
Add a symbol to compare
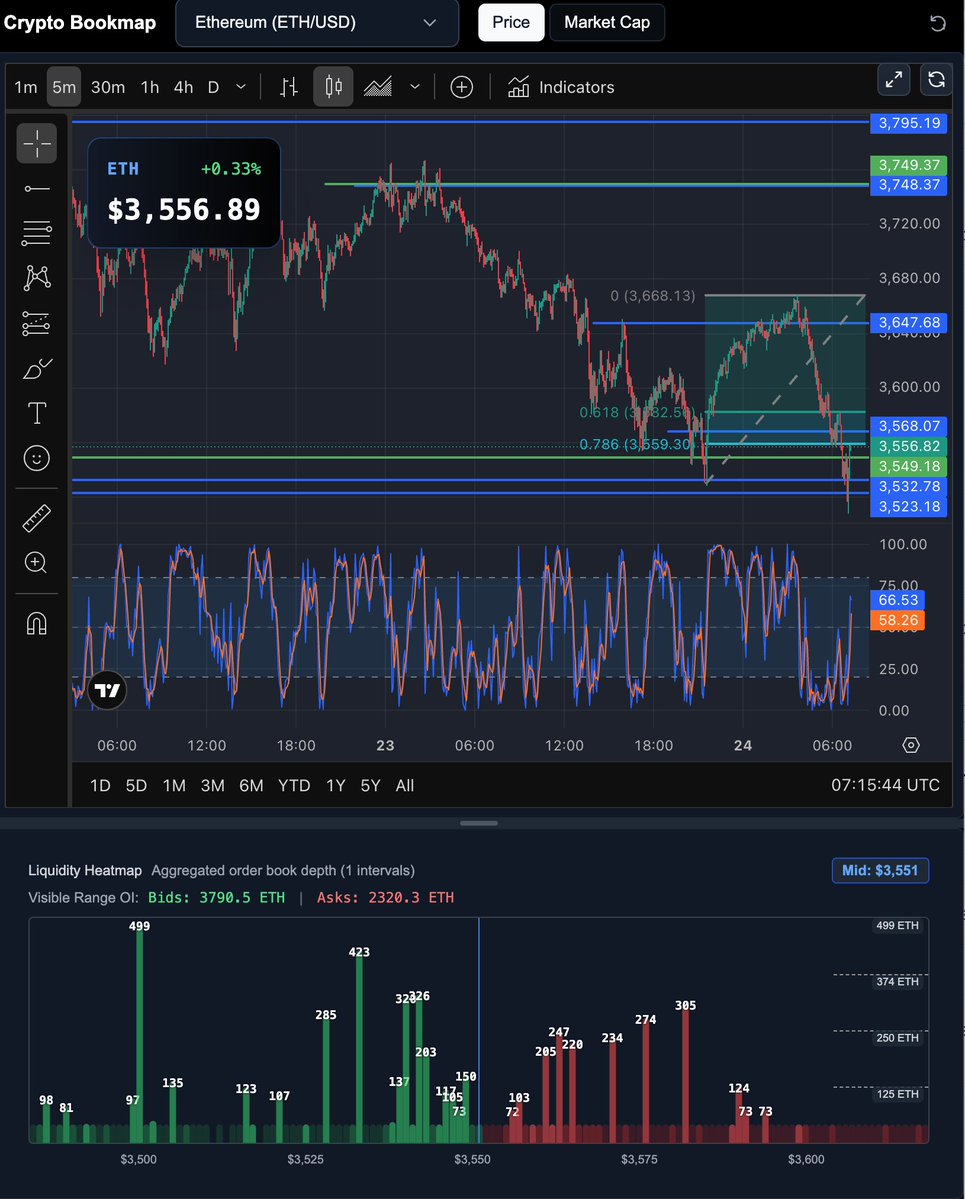click(462, 87)
